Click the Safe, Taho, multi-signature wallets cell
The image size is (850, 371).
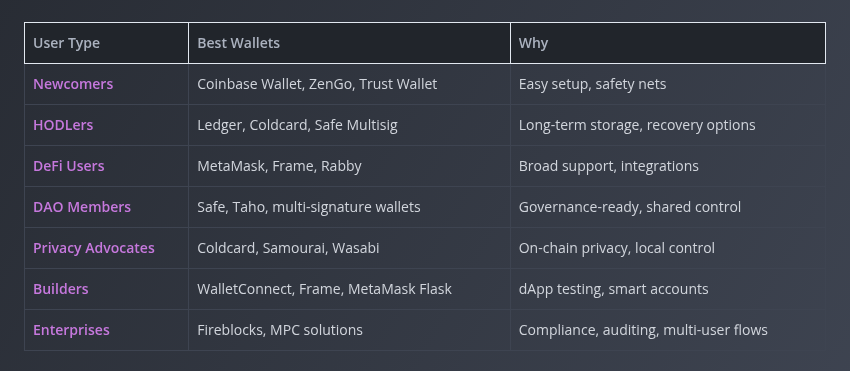(x=349, y=207)
